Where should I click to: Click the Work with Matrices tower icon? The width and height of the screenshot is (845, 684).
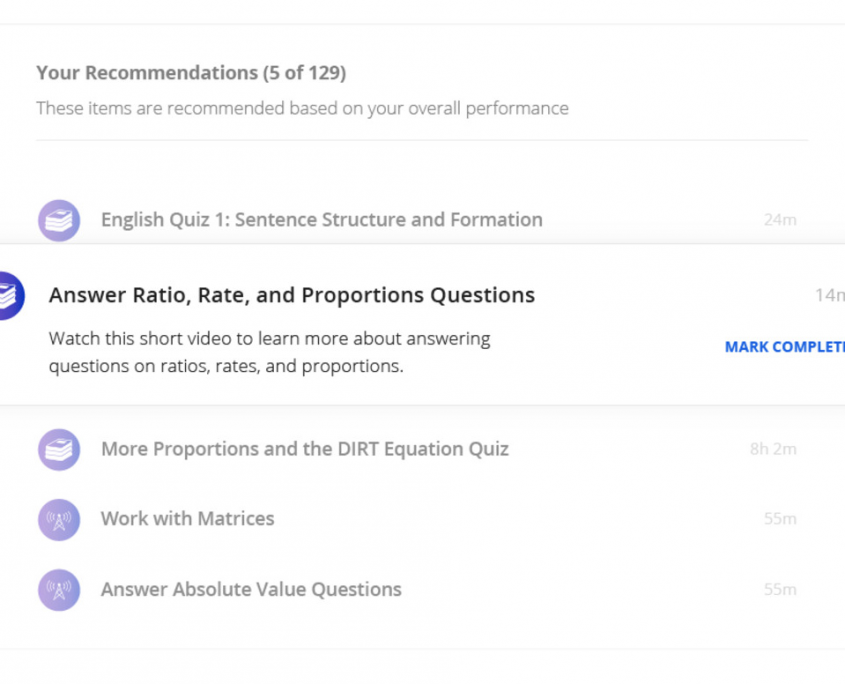(59, 519)
